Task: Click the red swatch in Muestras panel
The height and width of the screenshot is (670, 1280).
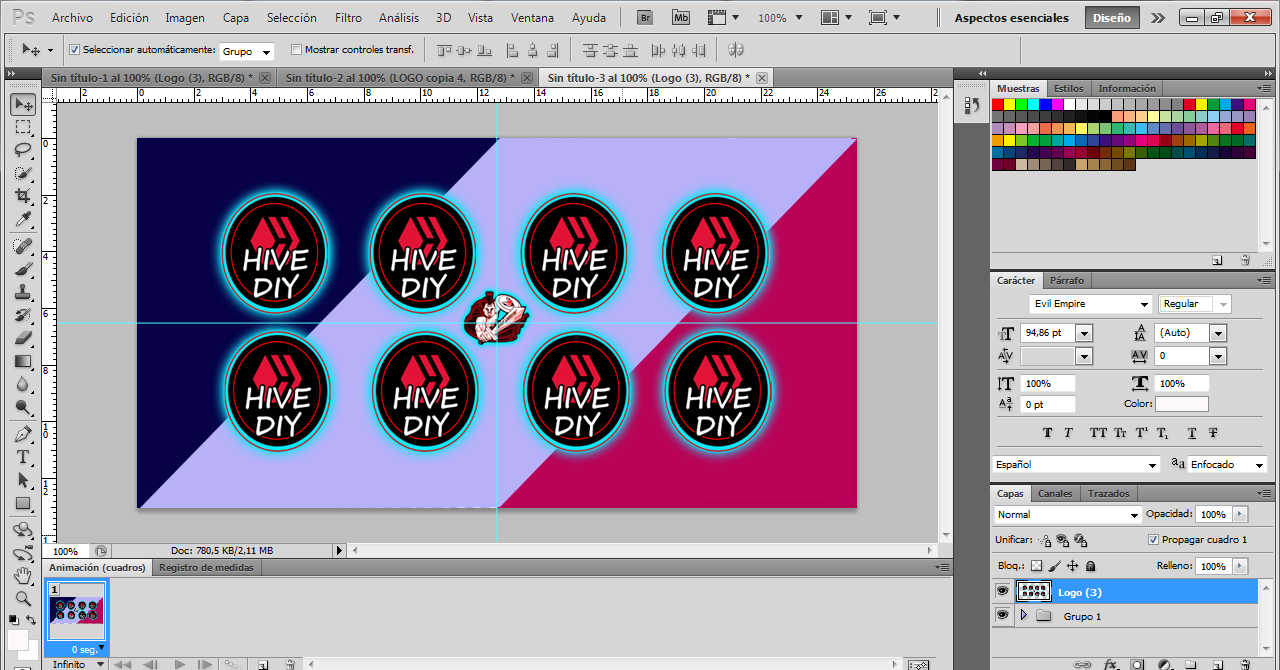Action: (998, 104)
